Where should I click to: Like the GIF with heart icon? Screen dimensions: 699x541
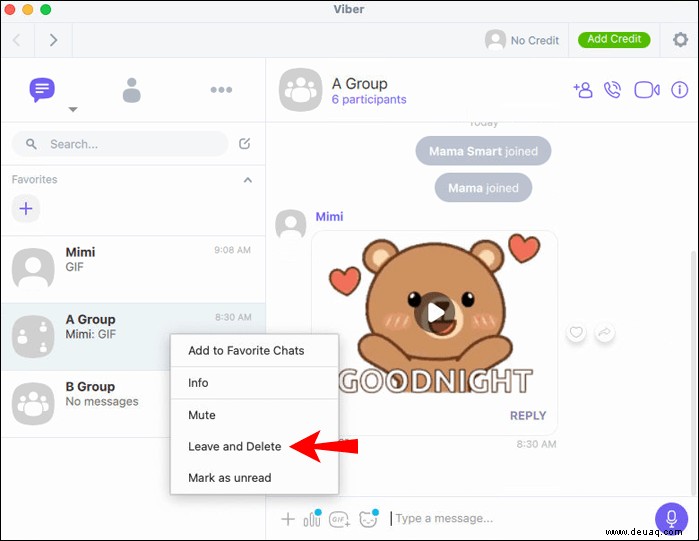(576, 332)
